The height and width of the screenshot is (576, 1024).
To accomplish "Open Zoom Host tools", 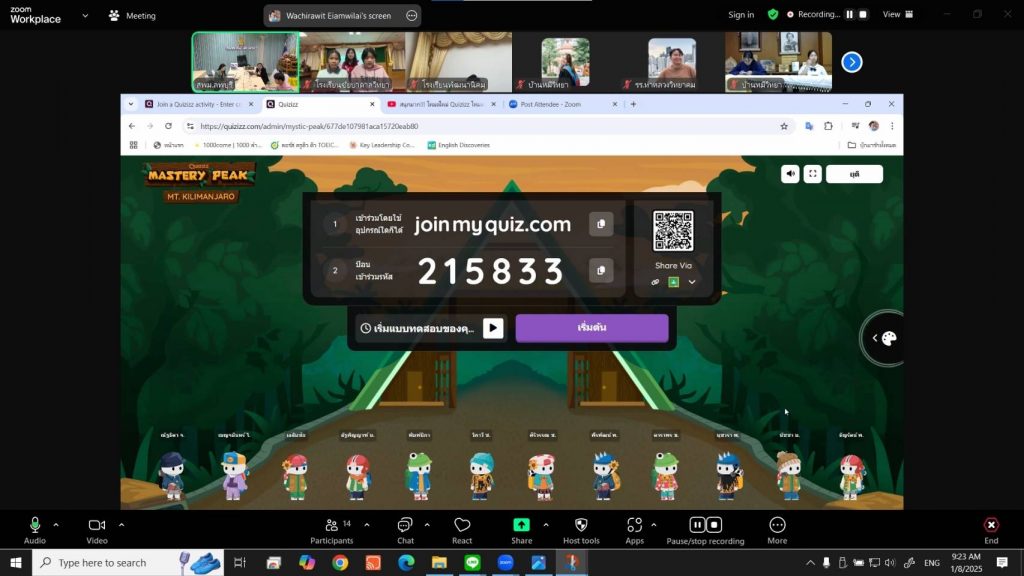I will point(581,530).
